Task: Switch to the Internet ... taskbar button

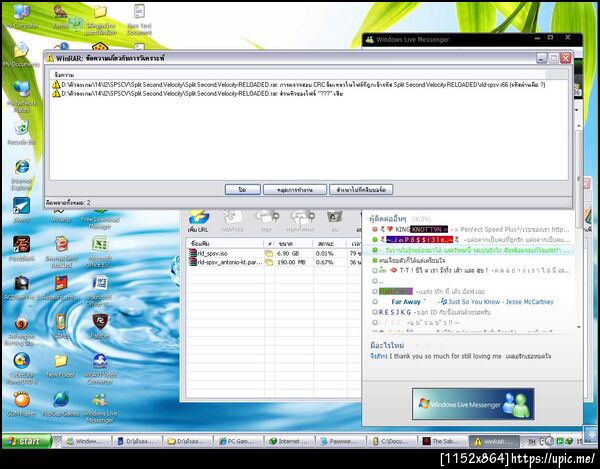Action: 290,441
